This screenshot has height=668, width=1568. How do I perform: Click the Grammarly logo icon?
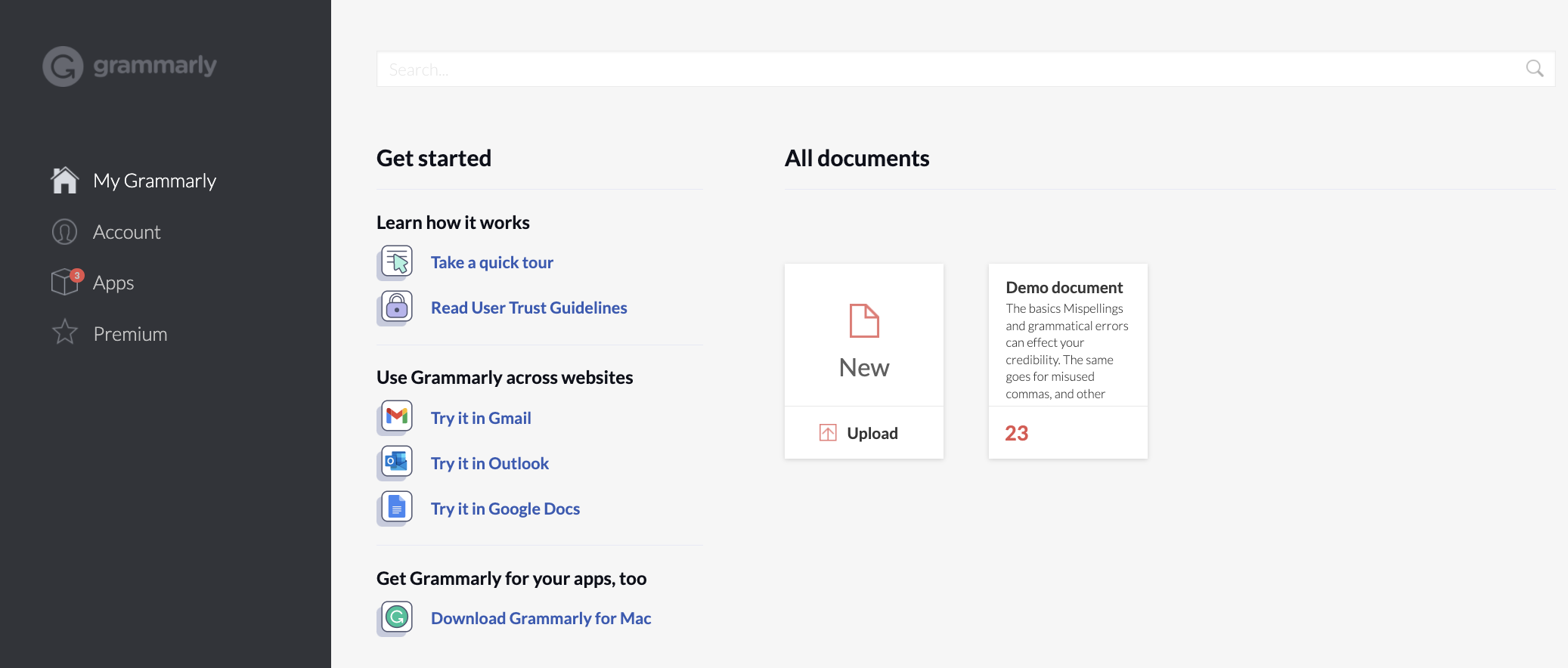(63, 66)
